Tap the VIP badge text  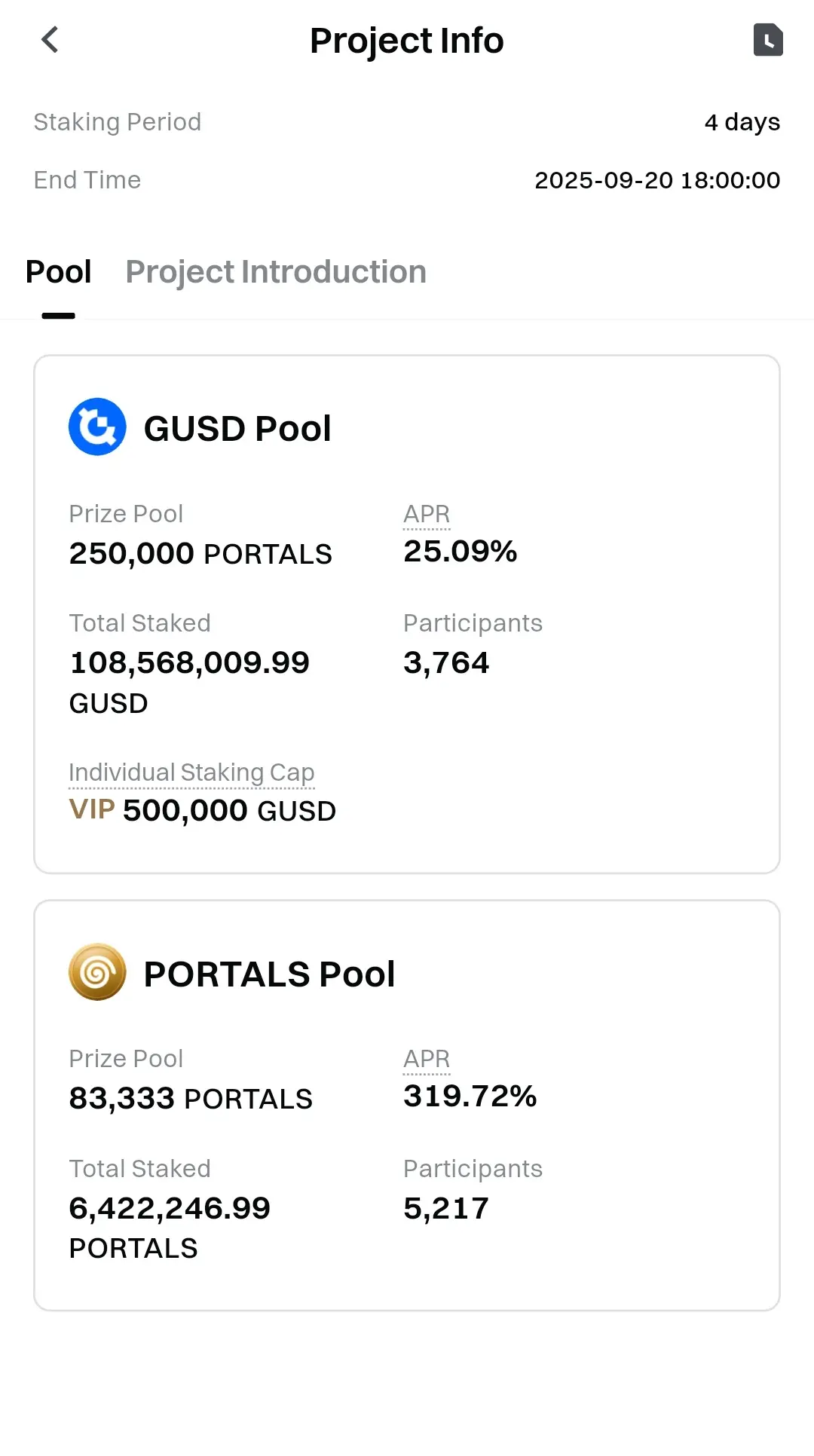point(92,810)
